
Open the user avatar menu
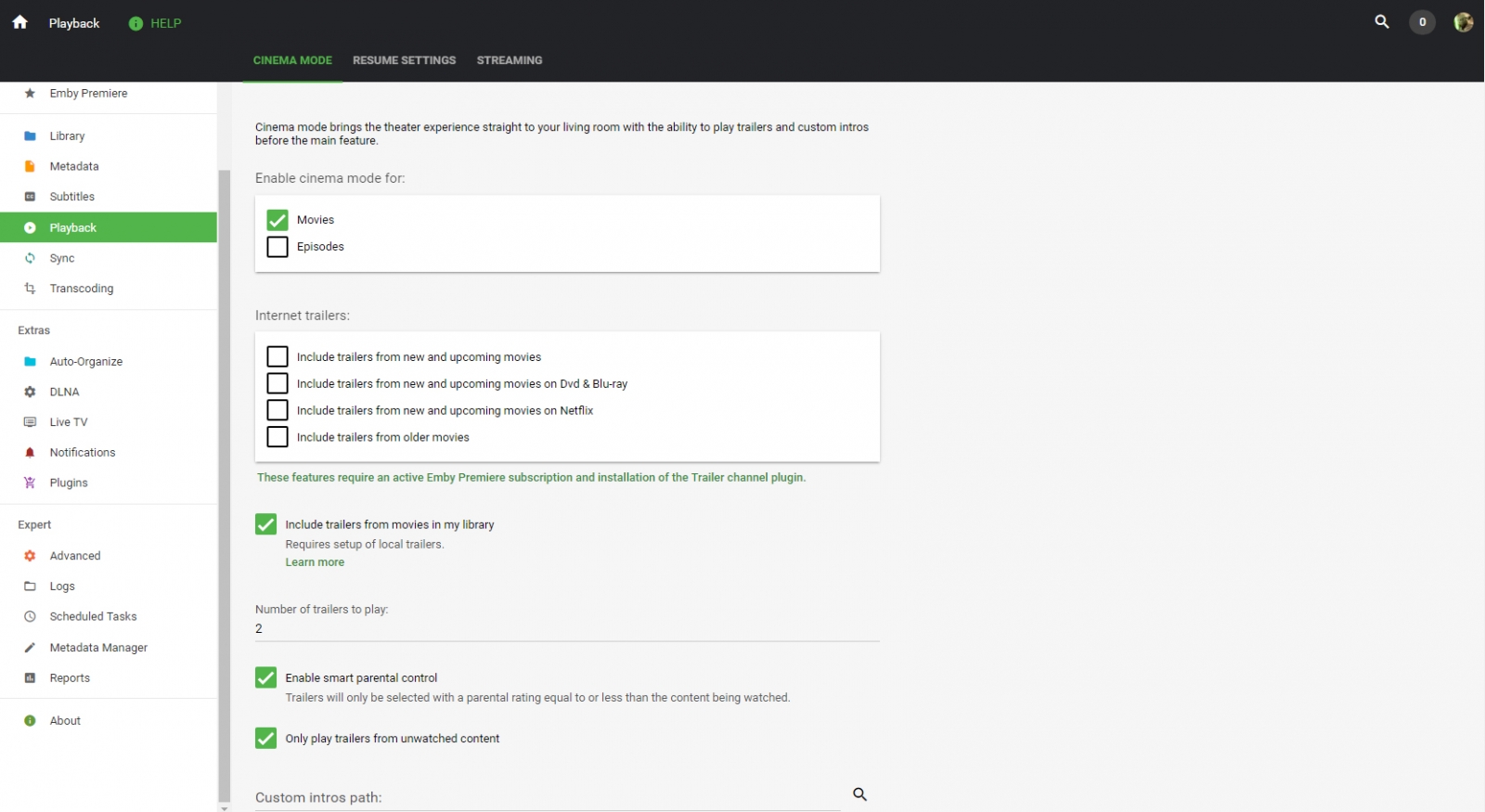pos(1464,22)
